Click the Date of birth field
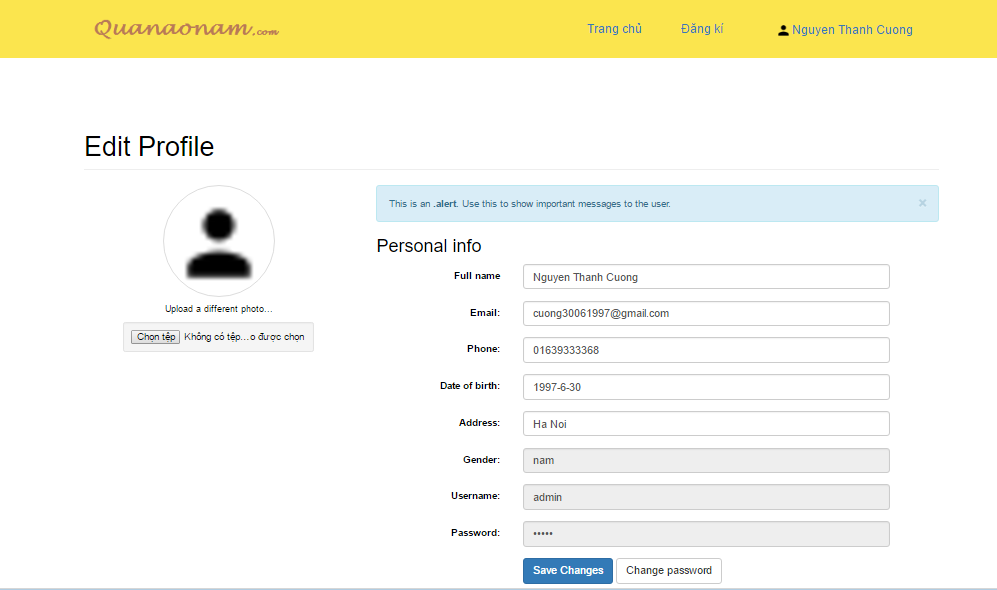This screenshot has height=590, width=997. tap(705, 387)
